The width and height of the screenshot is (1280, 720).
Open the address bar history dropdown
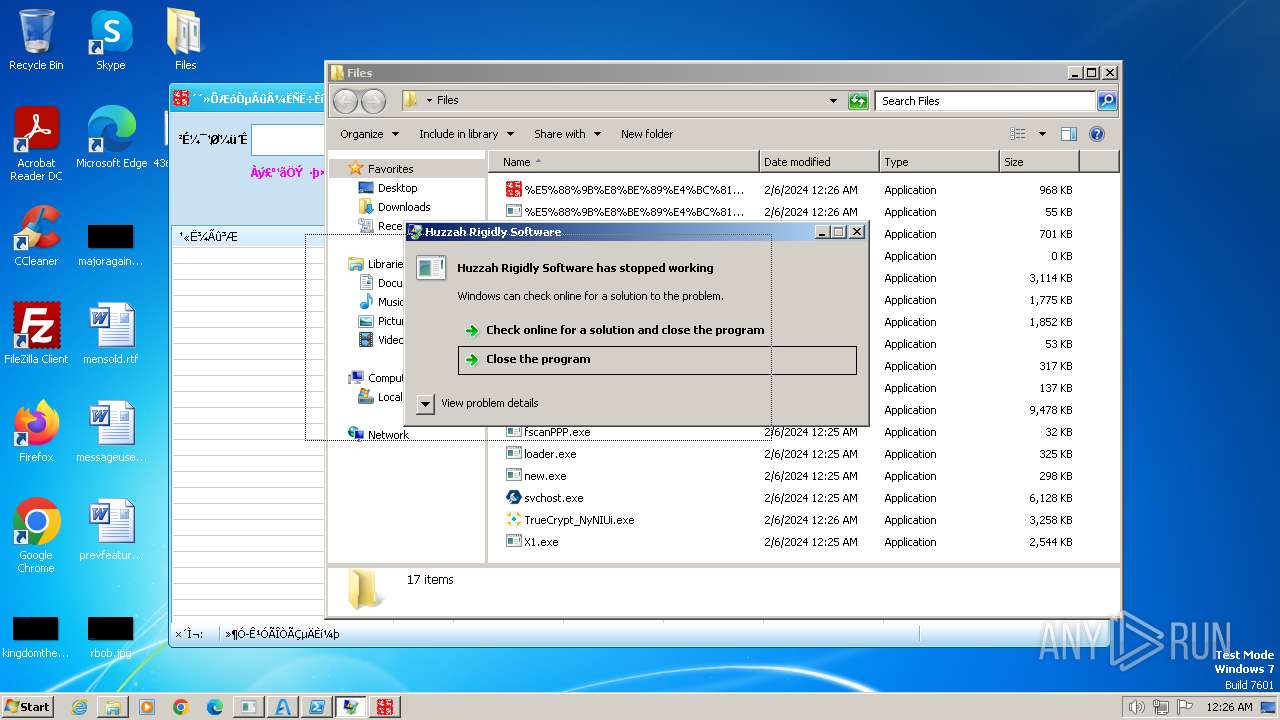(x=833, y=100)
